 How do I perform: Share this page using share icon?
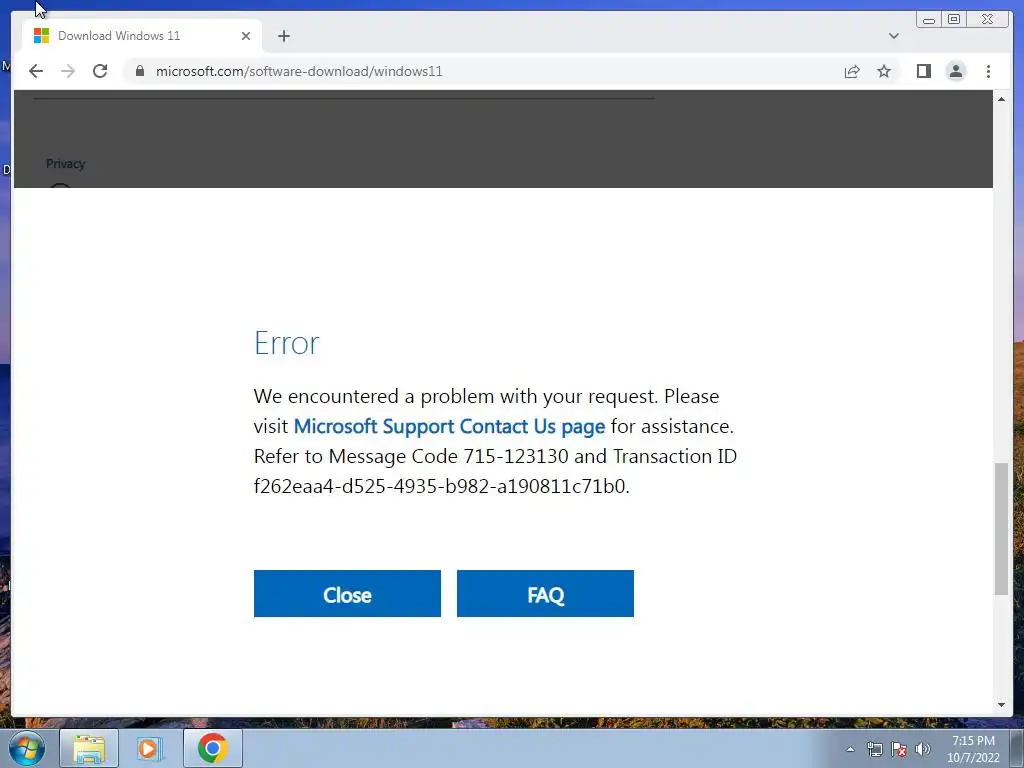pyautogui.click(x=852, y=71)
